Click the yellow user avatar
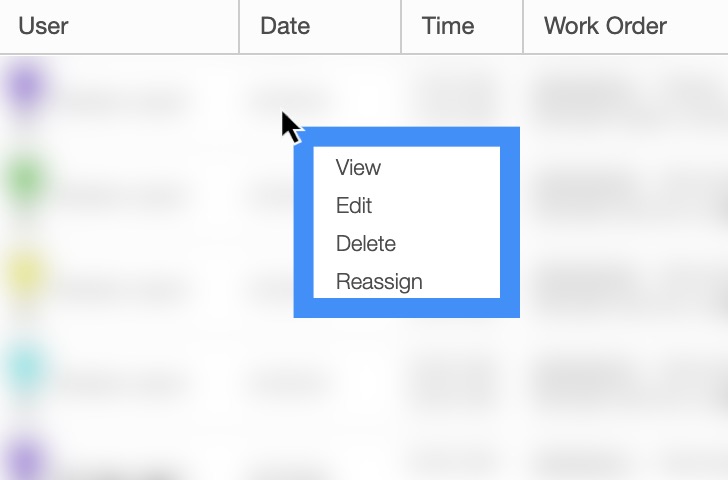The image size is (728, 480). [x=26, y=274]
